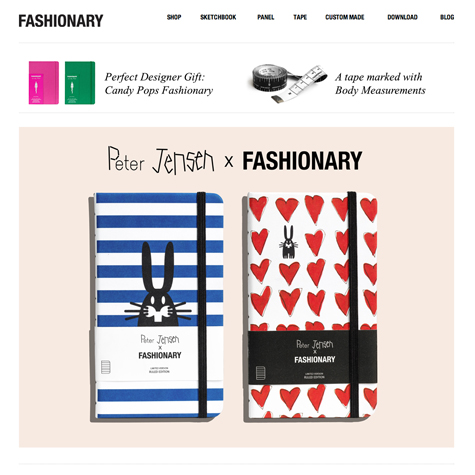Viewport: 475px width, 475px height.
Task: Click the large FASHIONARY text in banner
Action: coord(302,161)
